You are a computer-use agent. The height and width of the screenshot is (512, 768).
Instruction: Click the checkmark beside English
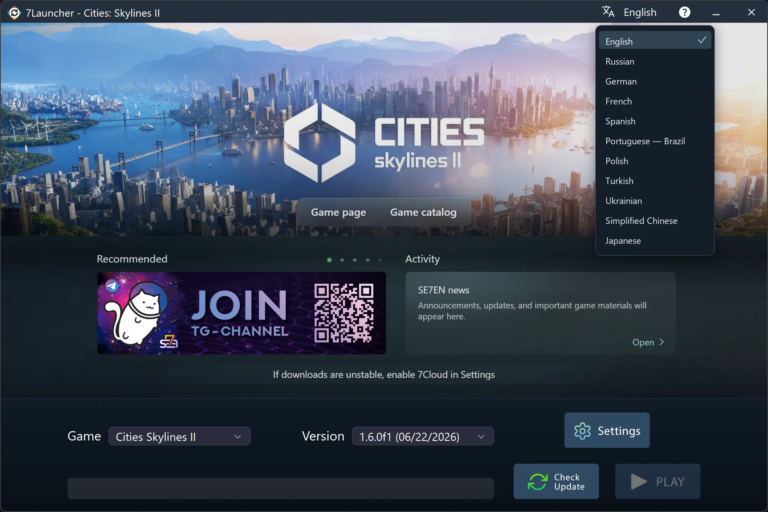[x=702, y=40]
